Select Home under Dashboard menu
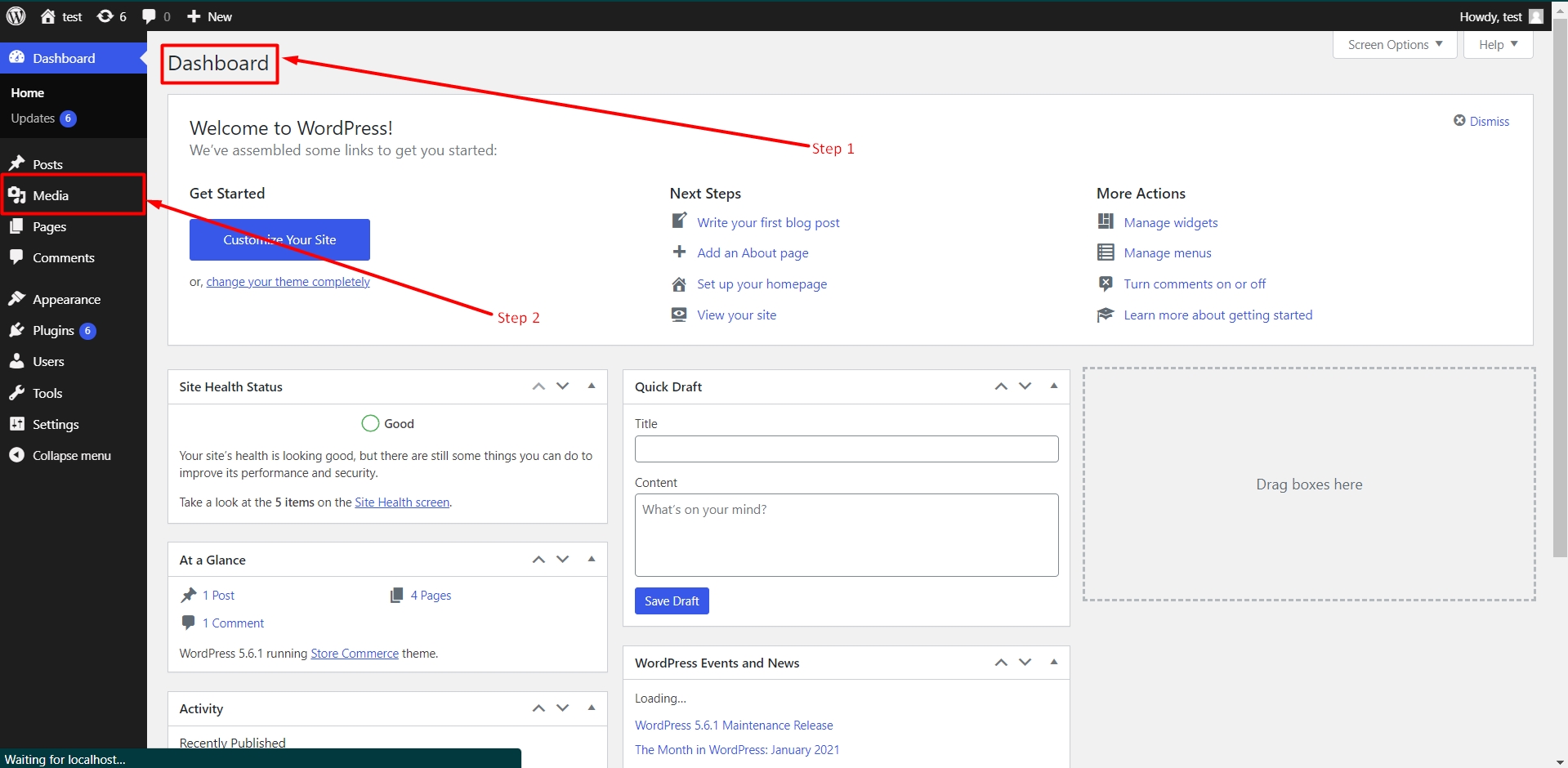This screenshot has width=1568, height=768. pyautogui.click(x=28, y=93)
